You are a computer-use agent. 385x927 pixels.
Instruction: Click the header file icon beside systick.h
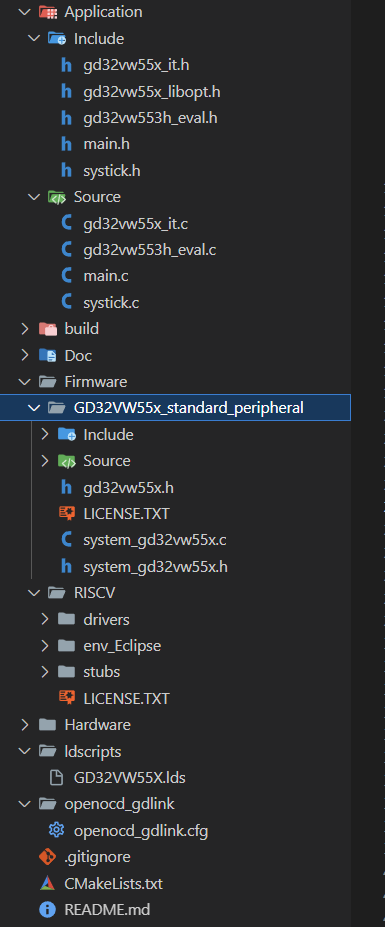point(67,171)
